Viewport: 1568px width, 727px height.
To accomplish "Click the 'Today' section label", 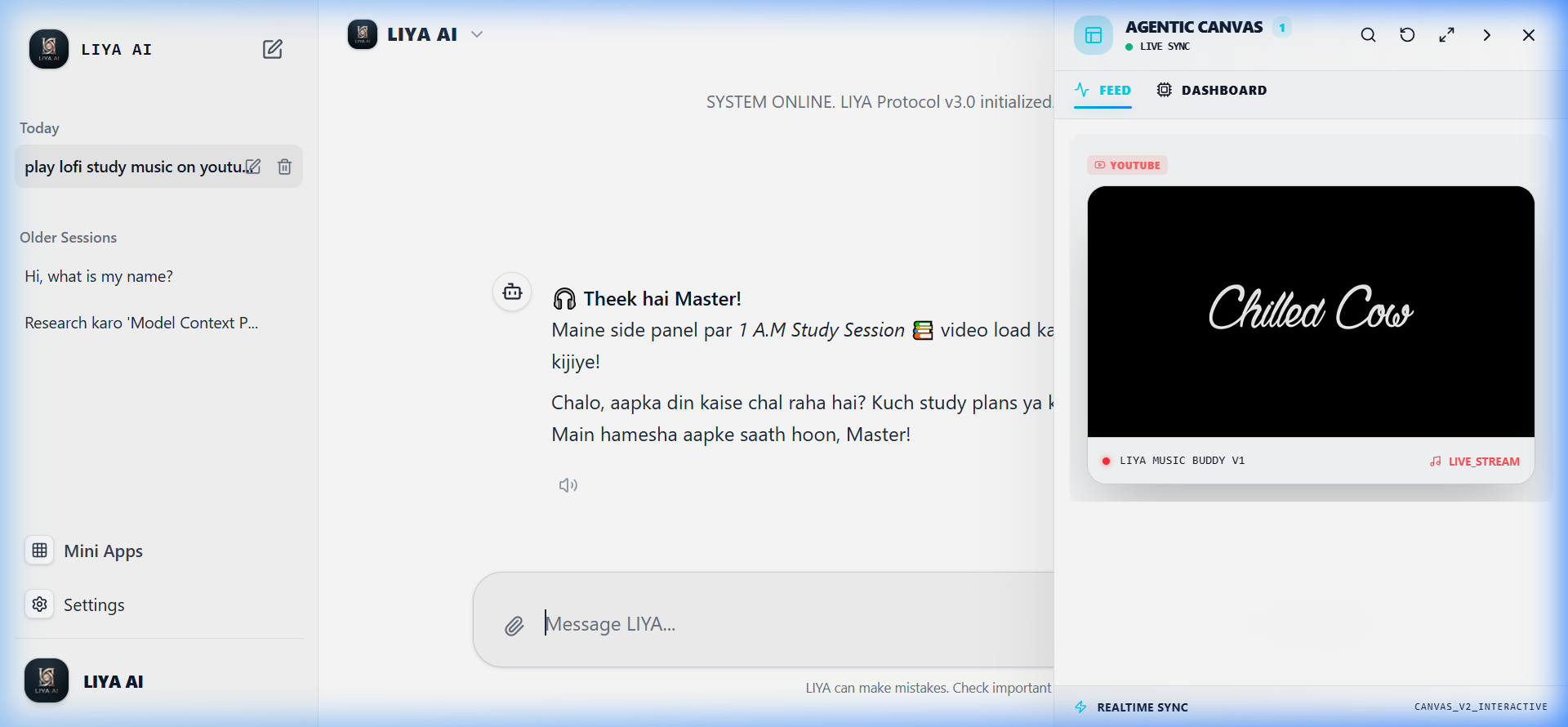I will [x=39, y=128].
